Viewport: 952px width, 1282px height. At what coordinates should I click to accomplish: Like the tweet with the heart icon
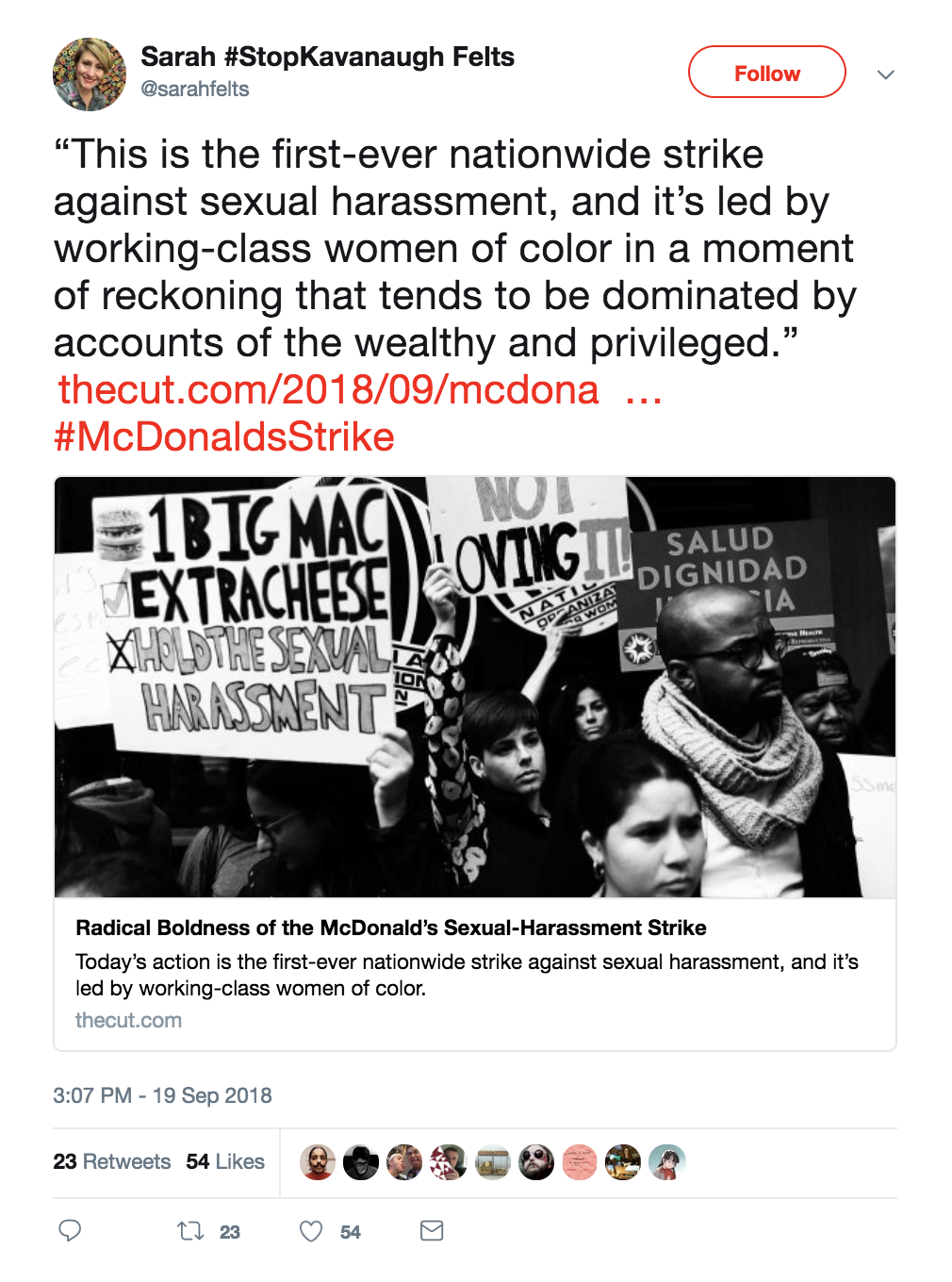pyautogui.click(x=311, y=1230)
